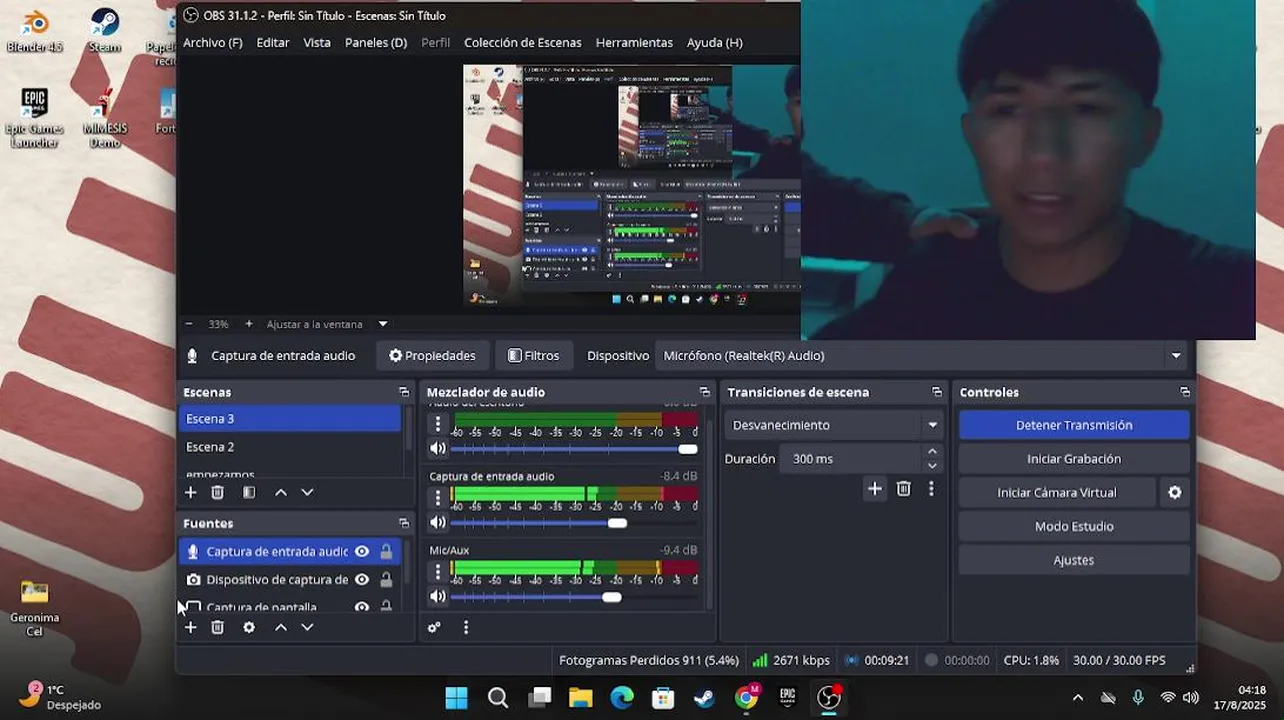Image resolution: width=1284 pixels, height=720 pixels.
Task: Move scene down in Escenas toolbar
Action: click(307, 492)
